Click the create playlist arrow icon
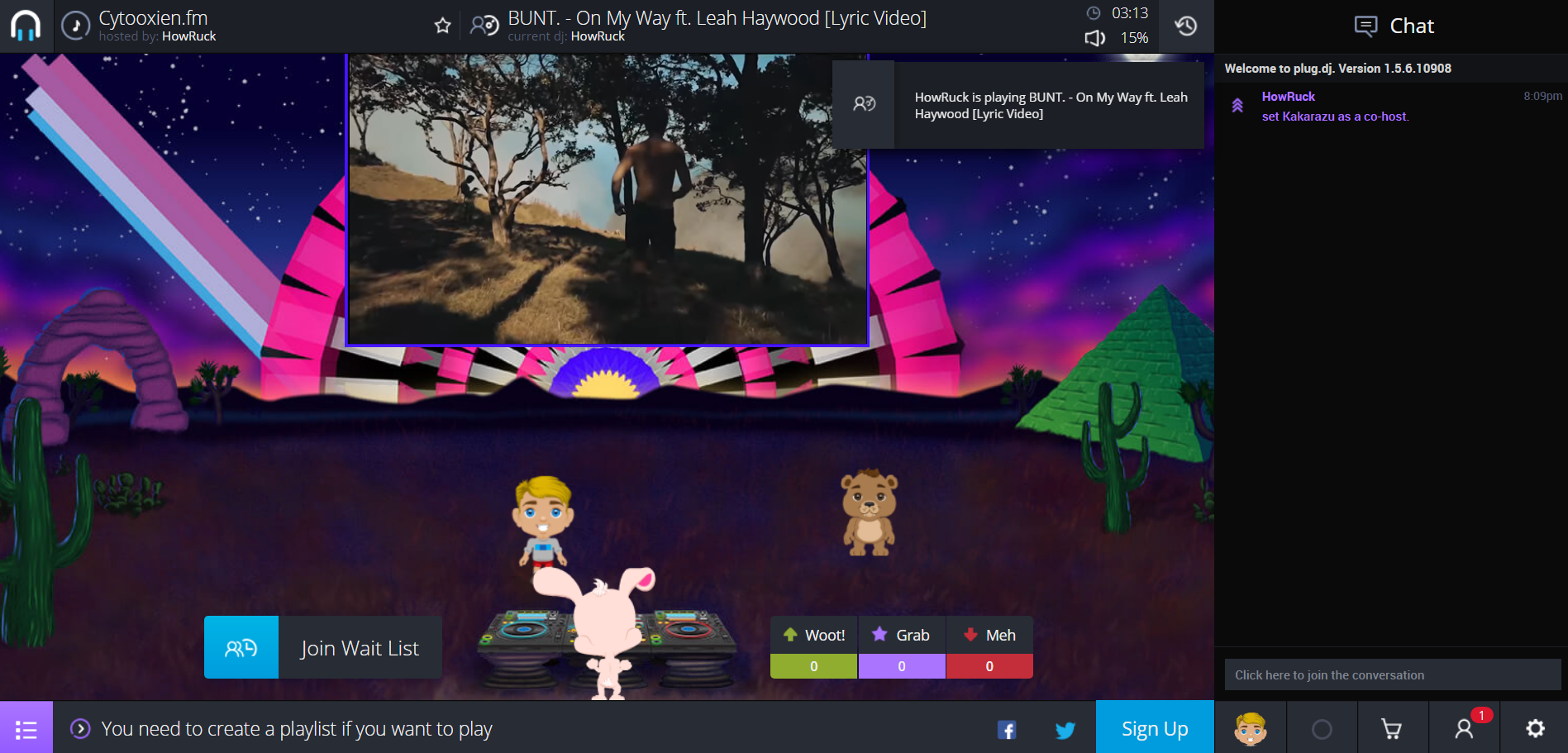 (80, 728)
